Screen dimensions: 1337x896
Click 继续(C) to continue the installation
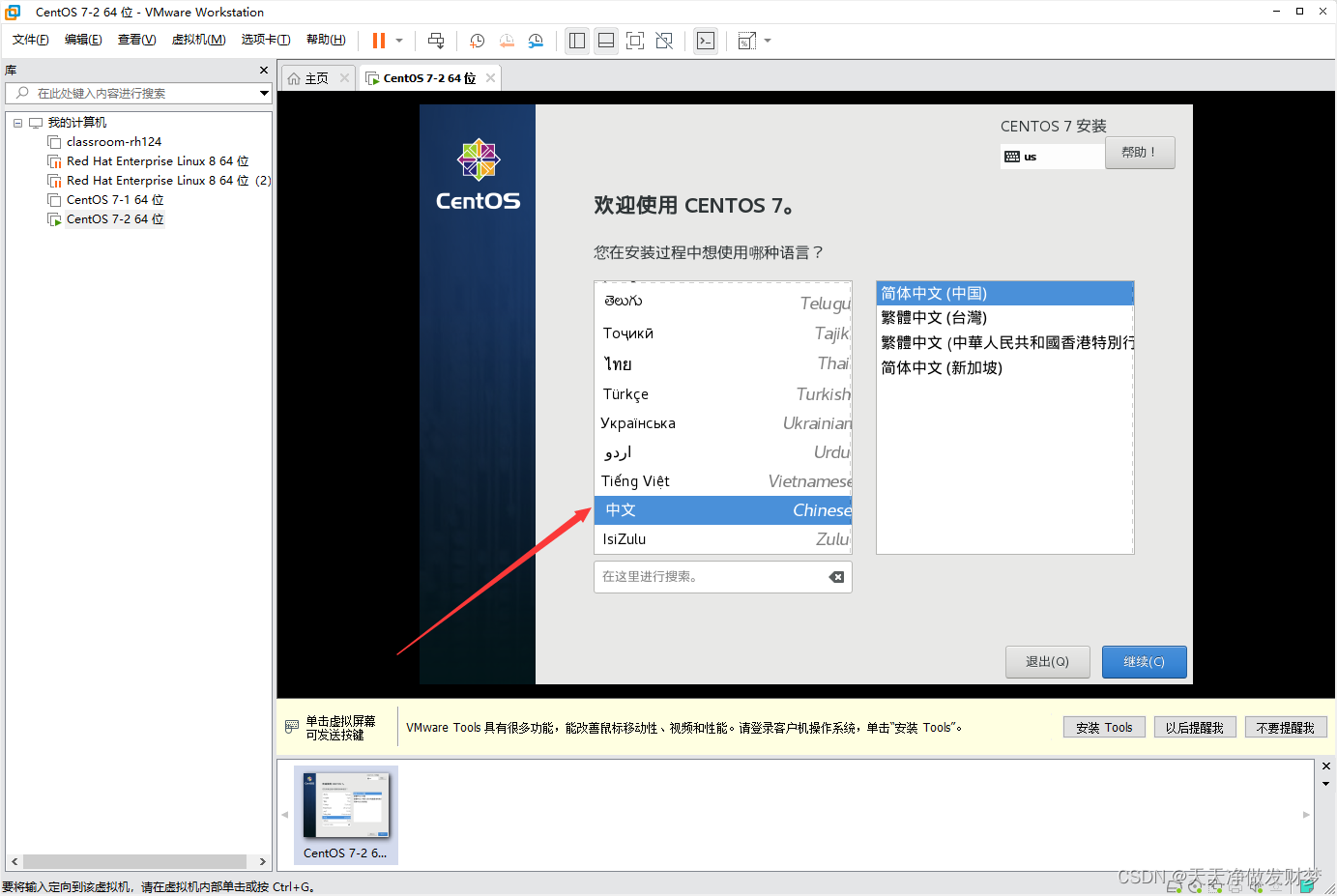(1145, 662)
